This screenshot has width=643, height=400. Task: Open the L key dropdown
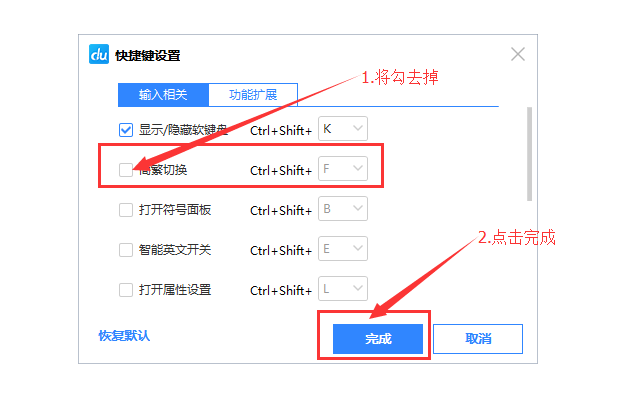click(343, 289)
